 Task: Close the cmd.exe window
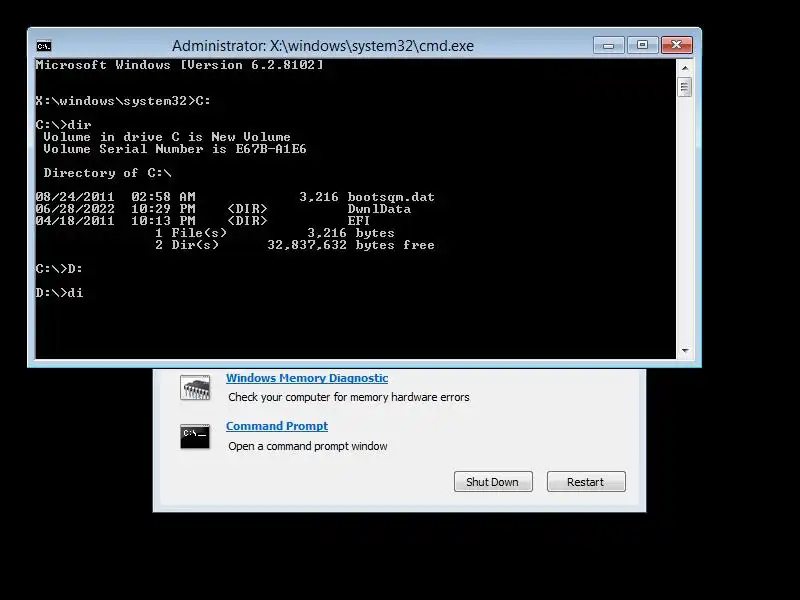click(677, 45)
